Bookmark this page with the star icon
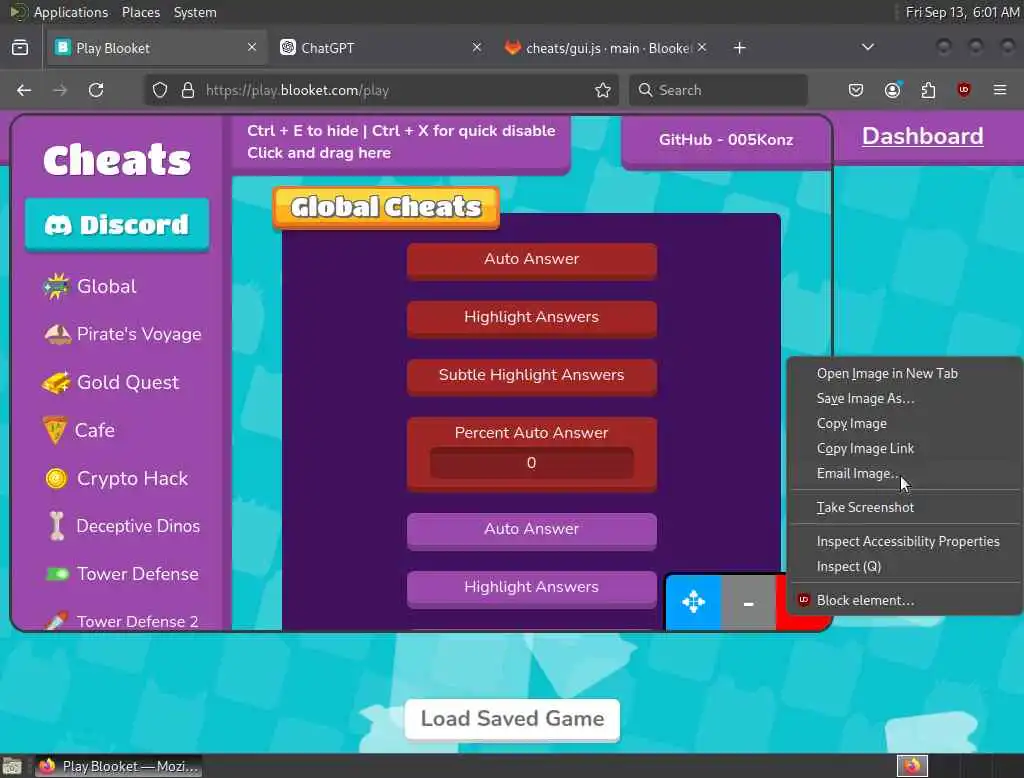This screenshot has height=778, width=1024. [603, 90]
